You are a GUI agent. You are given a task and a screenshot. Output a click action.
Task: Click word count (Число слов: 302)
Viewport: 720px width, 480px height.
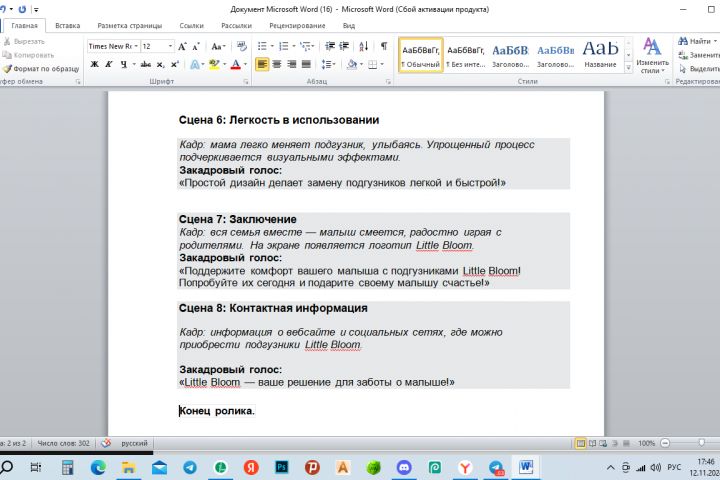click(63, 443)
